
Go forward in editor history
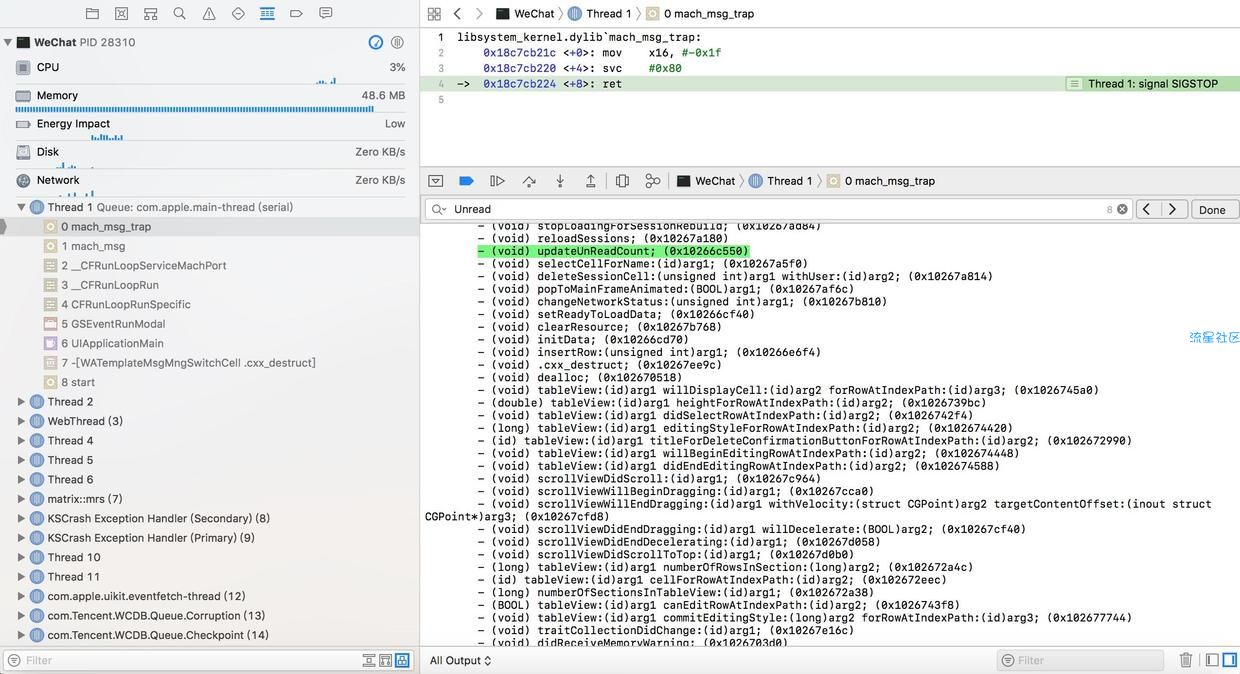pos(479,14)
